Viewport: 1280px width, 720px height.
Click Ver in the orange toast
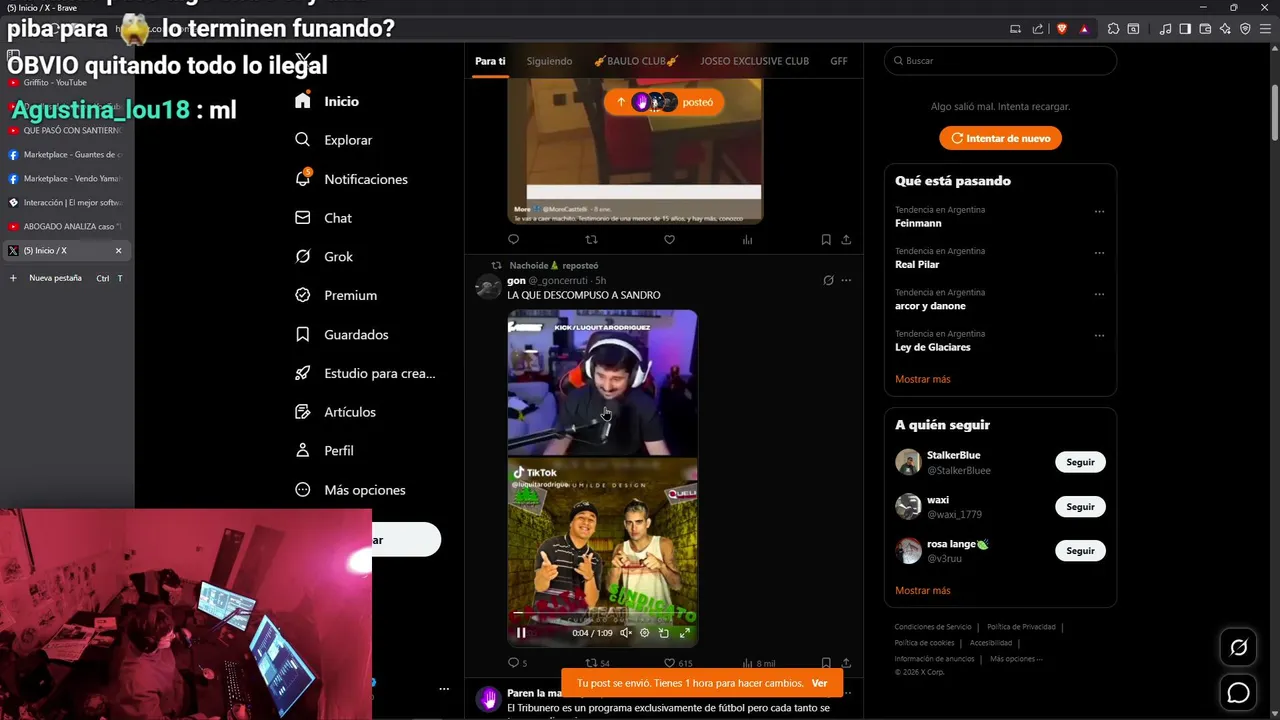point(819,683)
